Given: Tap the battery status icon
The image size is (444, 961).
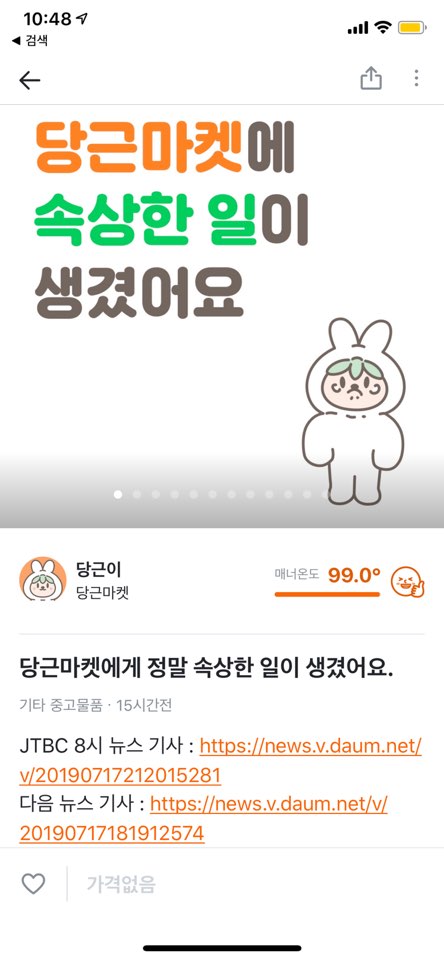Looking at the screenshot, I should click(411, 27).
